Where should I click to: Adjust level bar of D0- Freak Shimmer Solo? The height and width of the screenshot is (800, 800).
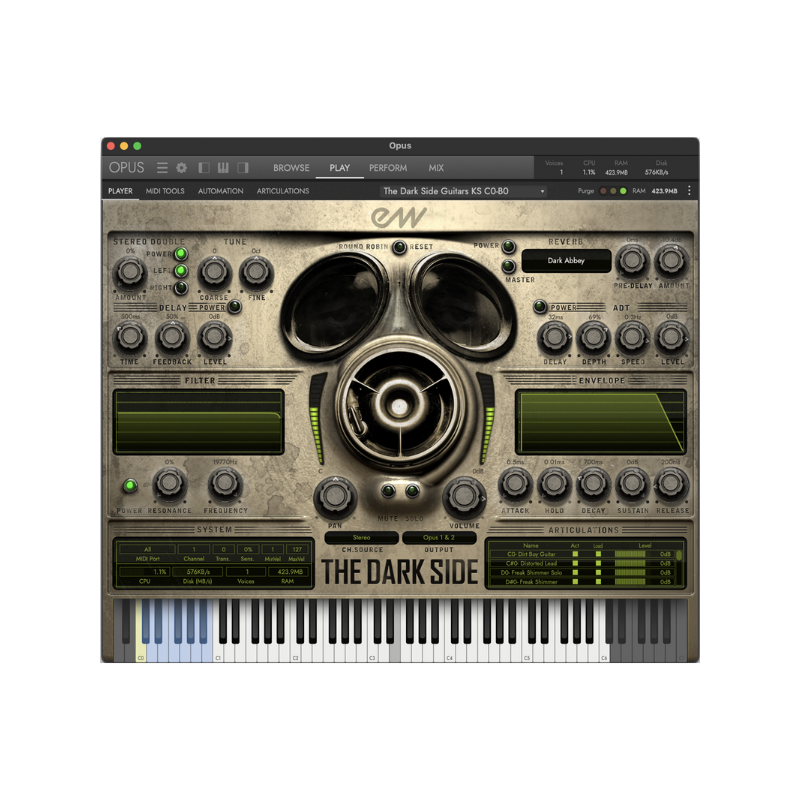pyautogui.click(x=630, y=573)
